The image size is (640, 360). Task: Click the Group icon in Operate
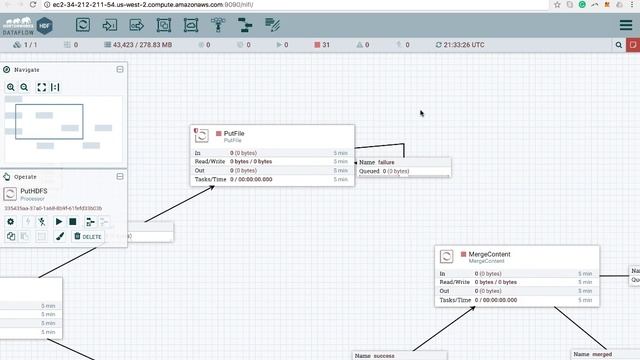click(x=42, y=236)
